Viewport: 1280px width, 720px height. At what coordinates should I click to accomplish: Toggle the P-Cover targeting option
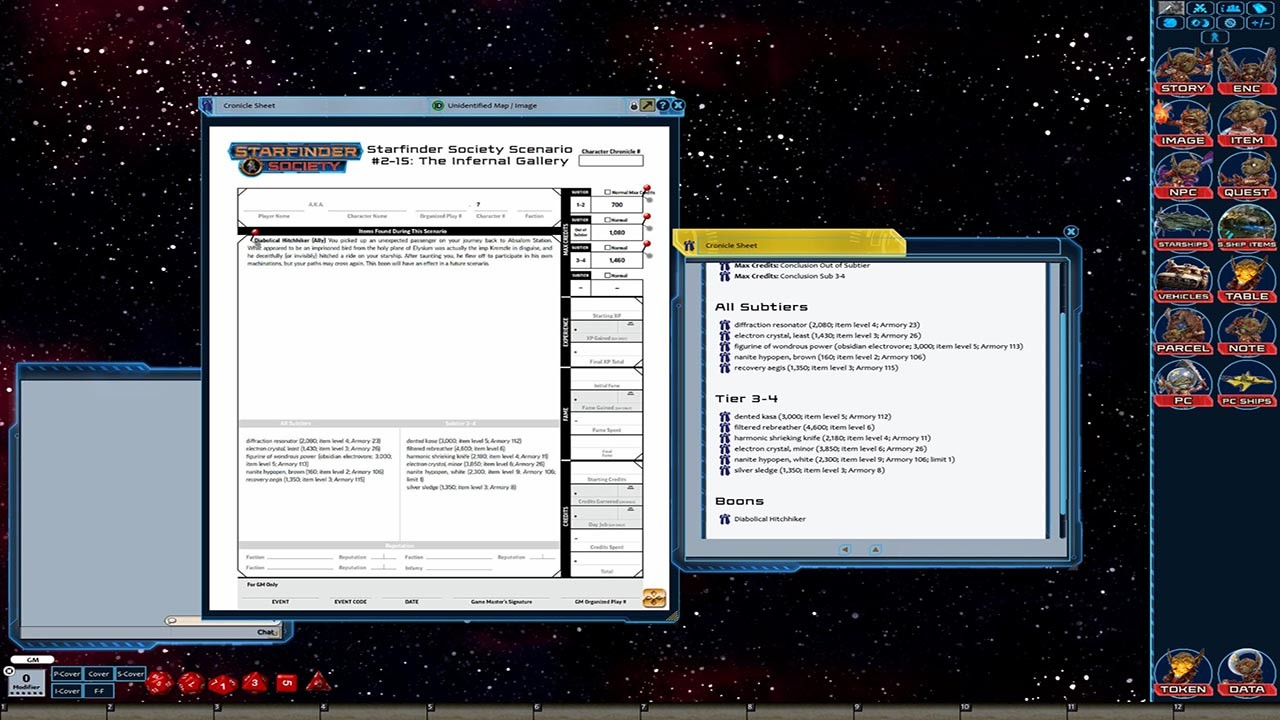click(x=66, y=674)
